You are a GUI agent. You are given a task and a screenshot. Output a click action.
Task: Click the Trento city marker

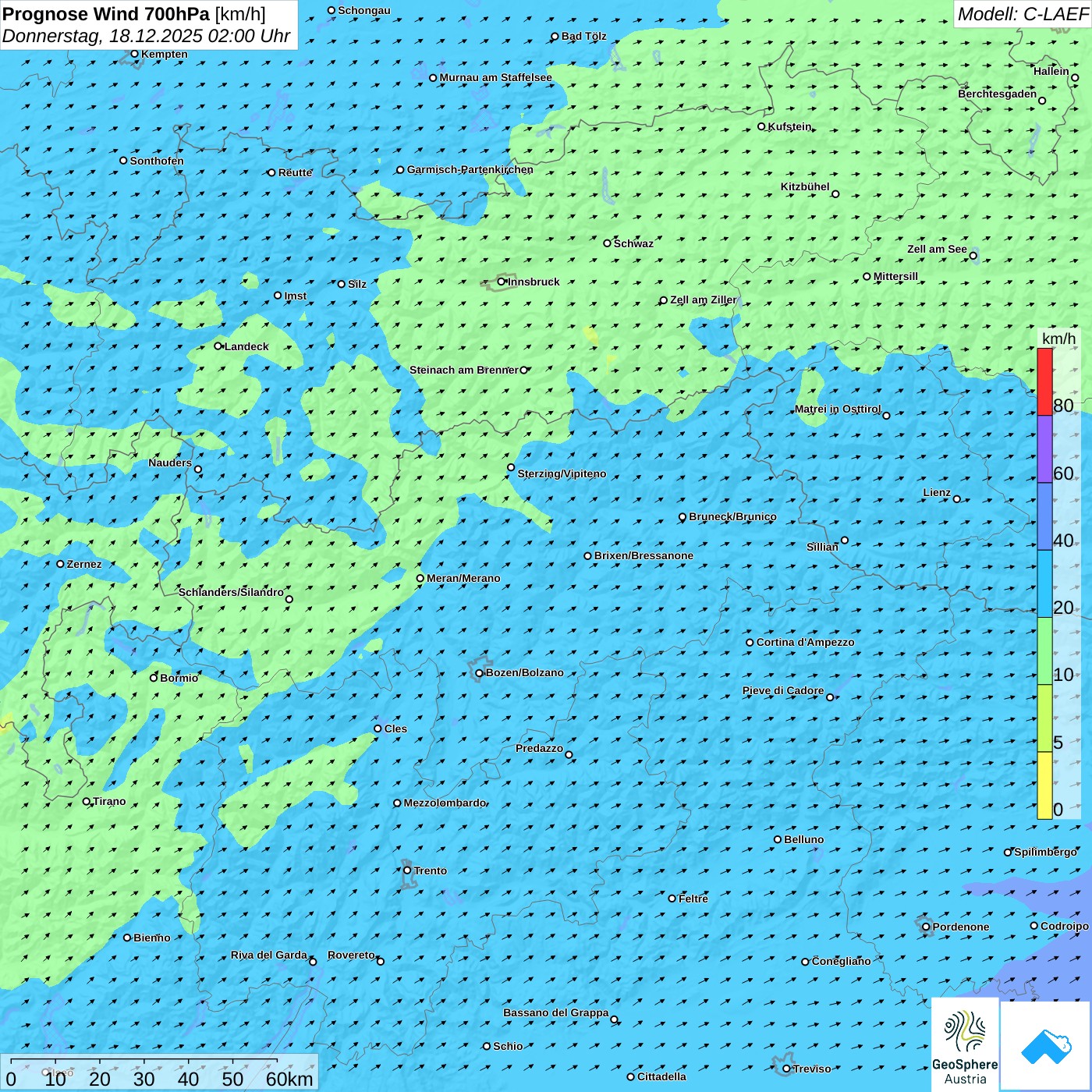(x=407, y=870)
